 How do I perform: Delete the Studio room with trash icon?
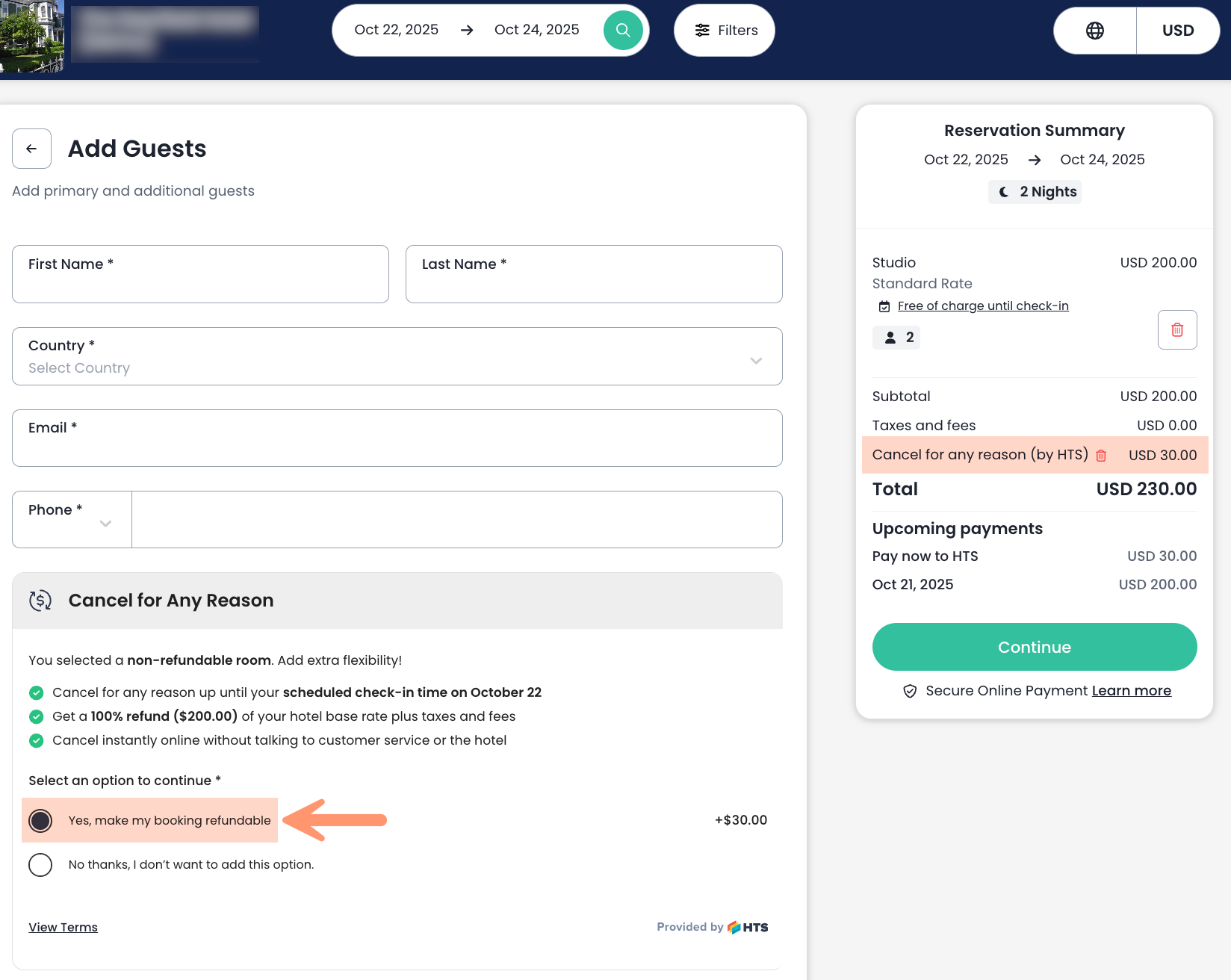point(1176,329)
